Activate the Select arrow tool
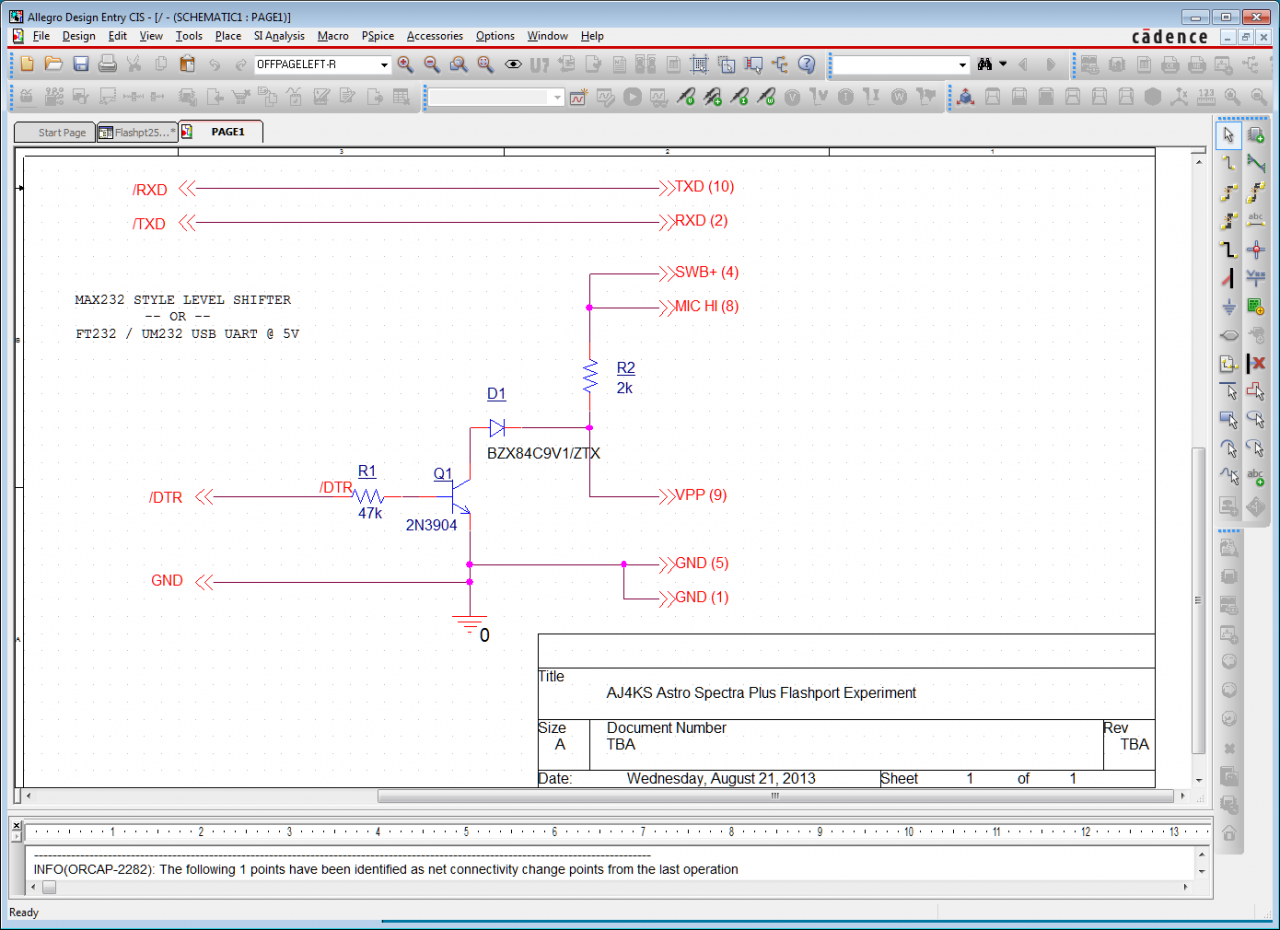This screenshot has height=930, width=1280. tap(1229, 135)
